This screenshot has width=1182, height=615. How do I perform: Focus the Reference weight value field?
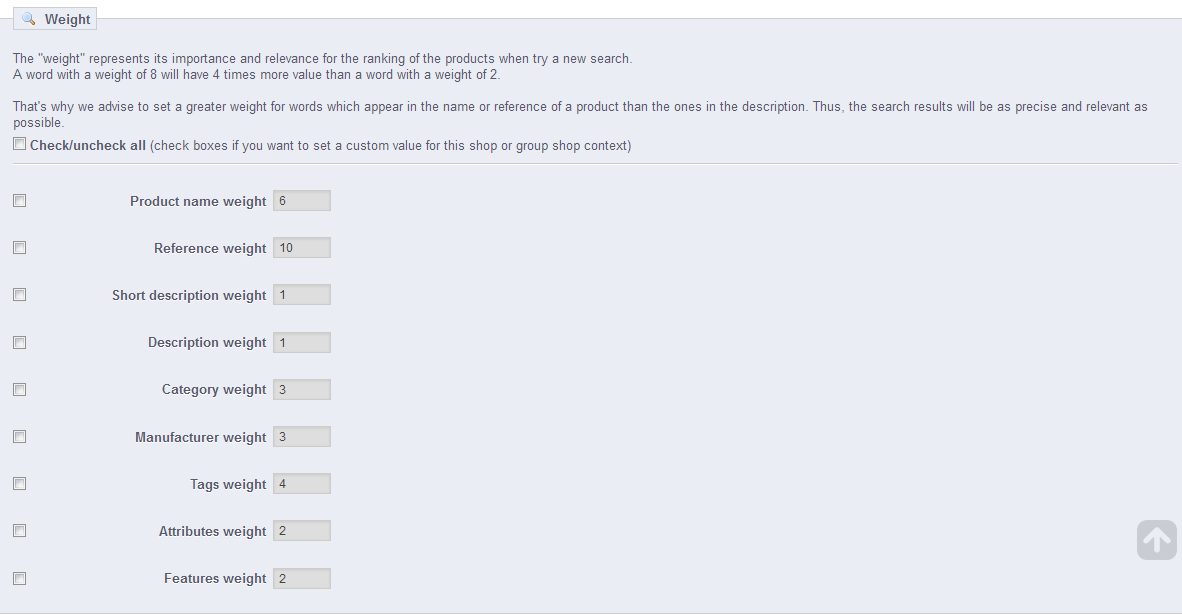301,248
